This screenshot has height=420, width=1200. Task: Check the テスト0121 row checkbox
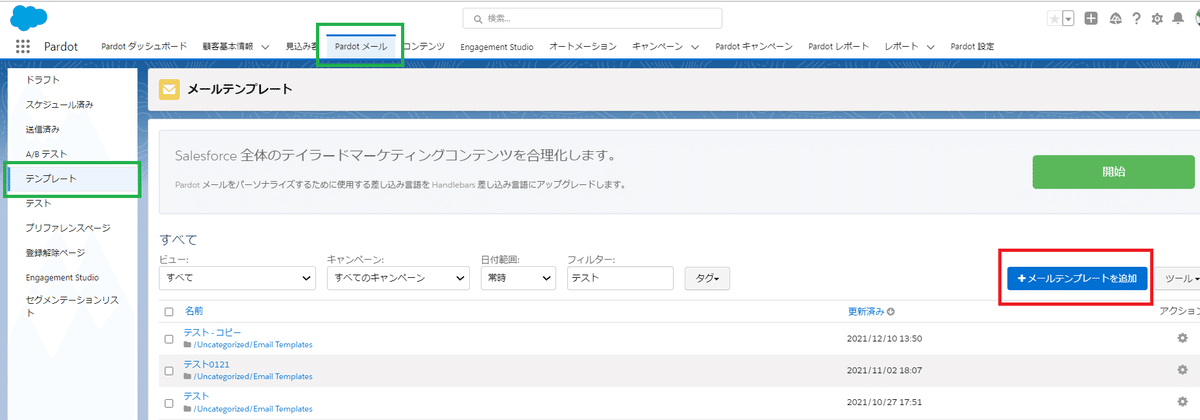tap(169, 370)
